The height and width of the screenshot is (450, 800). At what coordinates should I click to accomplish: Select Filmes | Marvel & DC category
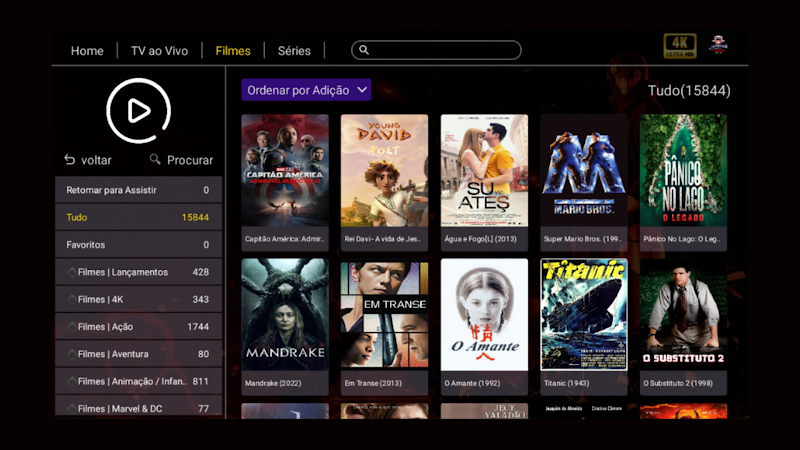pos(138,408)
